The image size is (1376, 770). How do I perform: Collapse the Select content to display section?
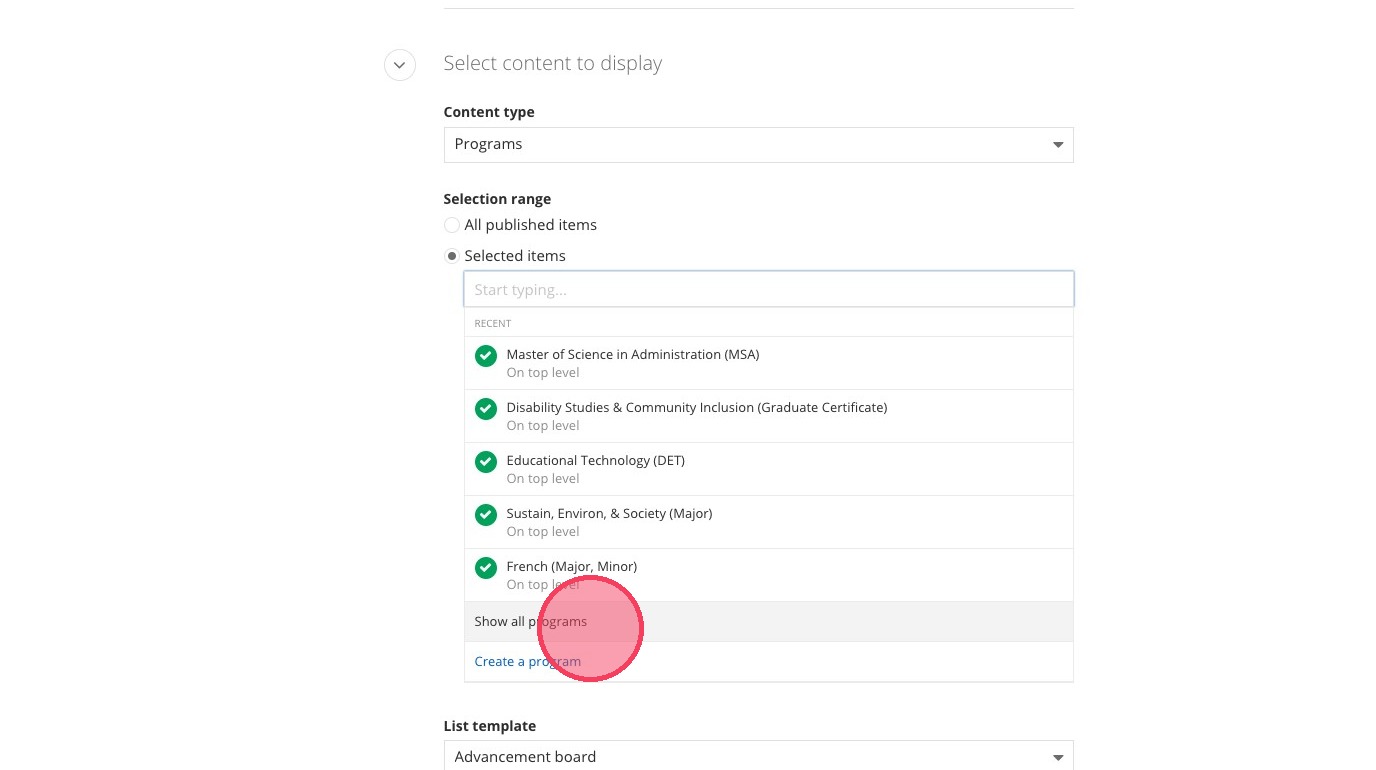[400, 65]
